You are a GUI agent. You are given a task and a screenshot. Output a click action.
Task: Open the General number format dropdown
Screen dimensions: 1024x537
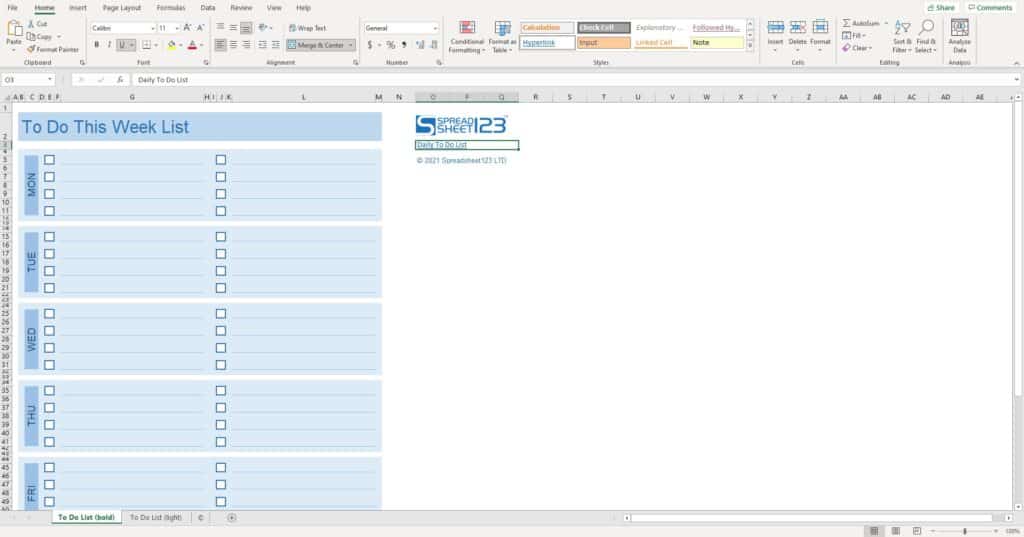click(x=435, y=28)
